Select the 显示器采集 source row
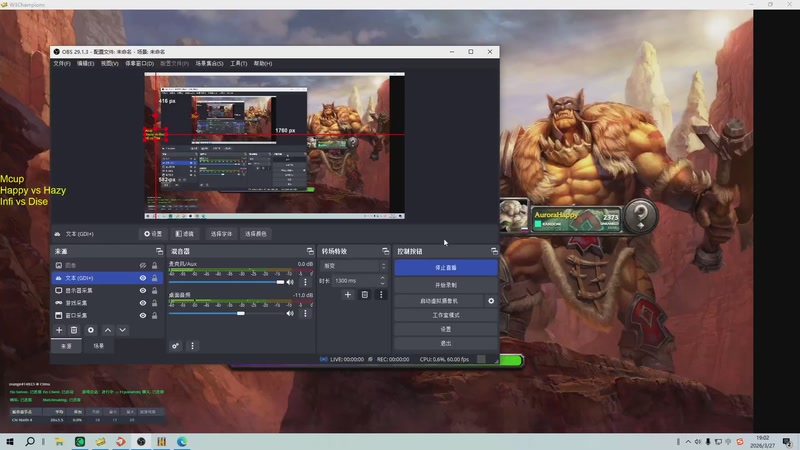Image resolution: width=800 pixels, height=450 pixels. pyautogui.click(x=107, y=290)
